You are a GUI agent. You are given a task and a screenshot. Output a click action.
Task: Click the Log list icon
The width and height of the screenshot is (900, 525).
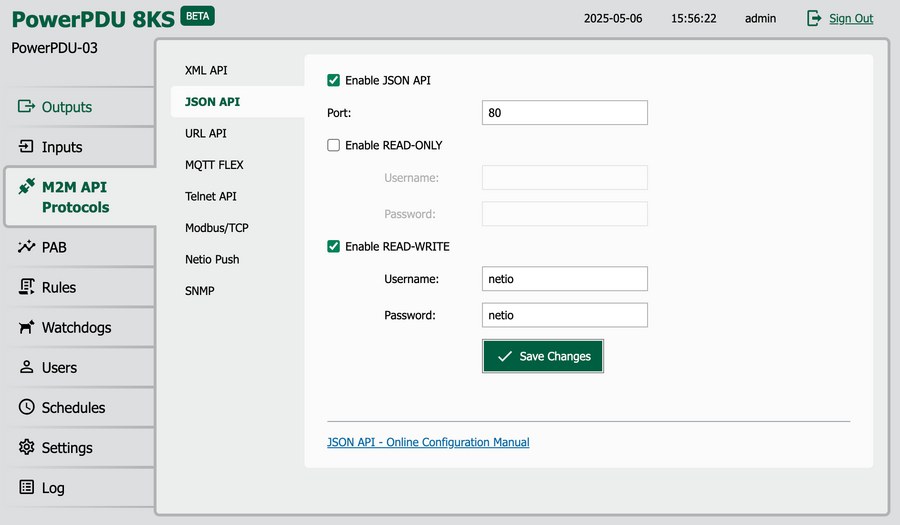click(26, 487)
